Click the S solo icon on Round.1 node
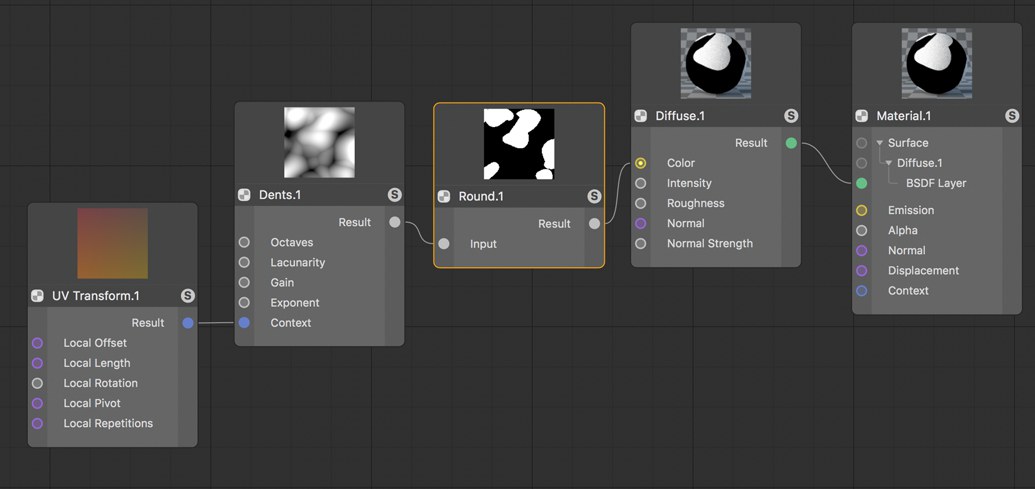 pyautogui.click(x=594, y=196)
